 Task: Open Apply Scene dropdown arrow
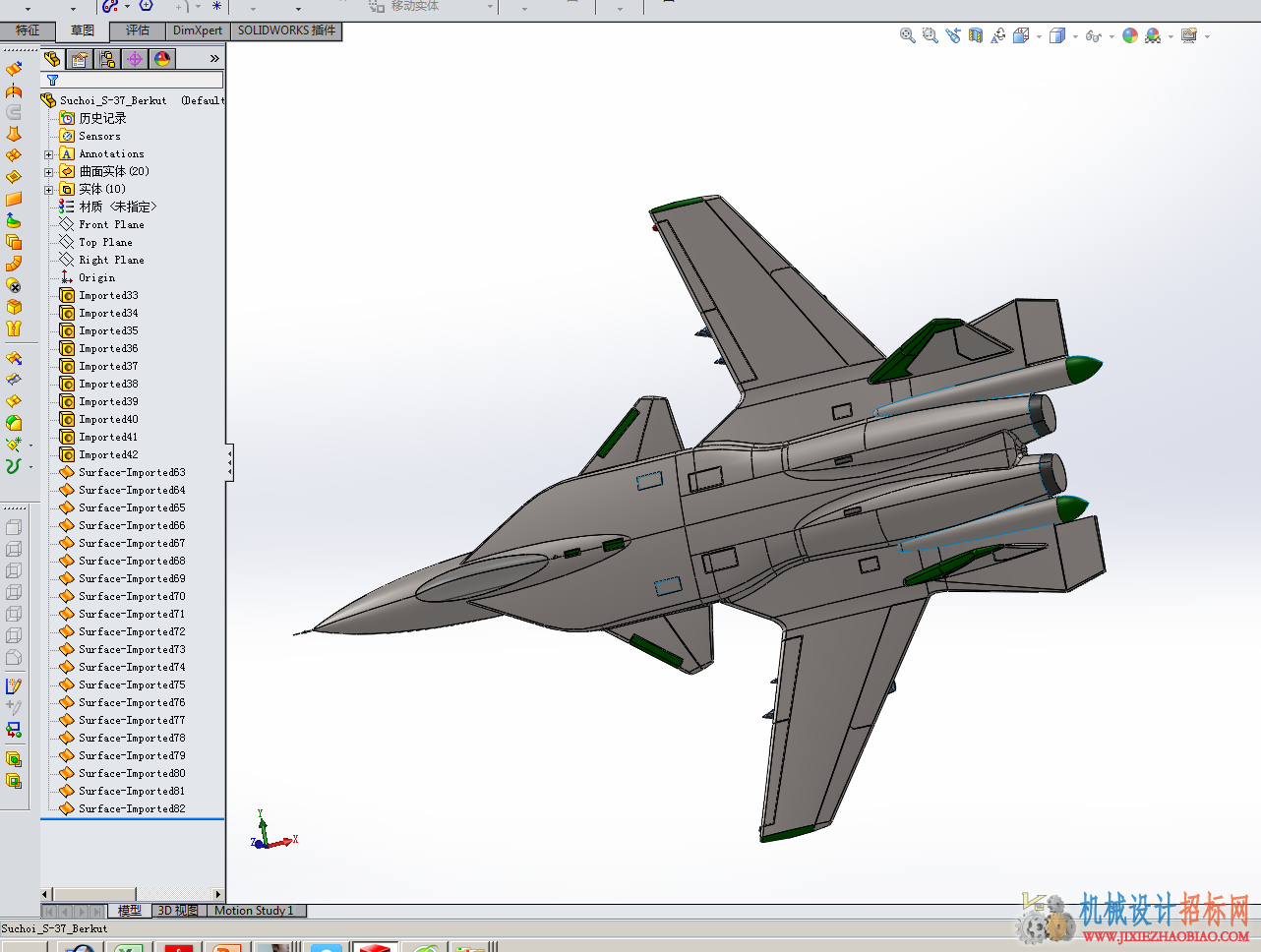pos(1171,36)
